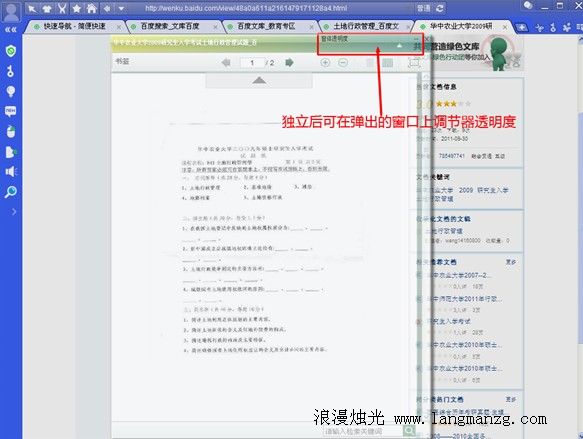583x439 pixels.
Task: Click the search keyword field at the page bottom
Action: (363, 431)
